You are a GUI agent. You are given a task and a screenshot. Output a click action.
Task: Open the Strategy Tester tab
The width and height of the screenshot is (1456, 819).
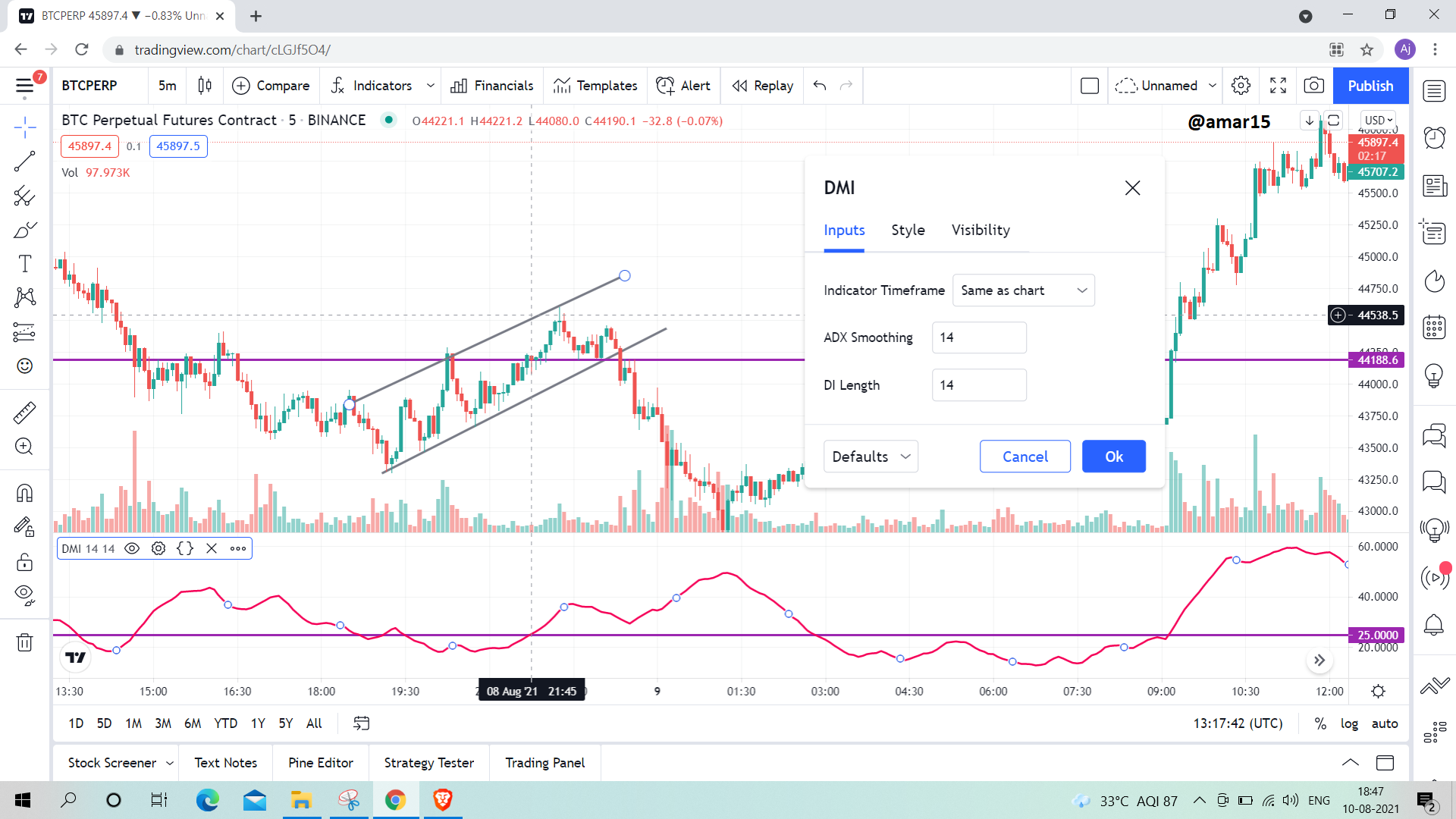coord(429,763)
